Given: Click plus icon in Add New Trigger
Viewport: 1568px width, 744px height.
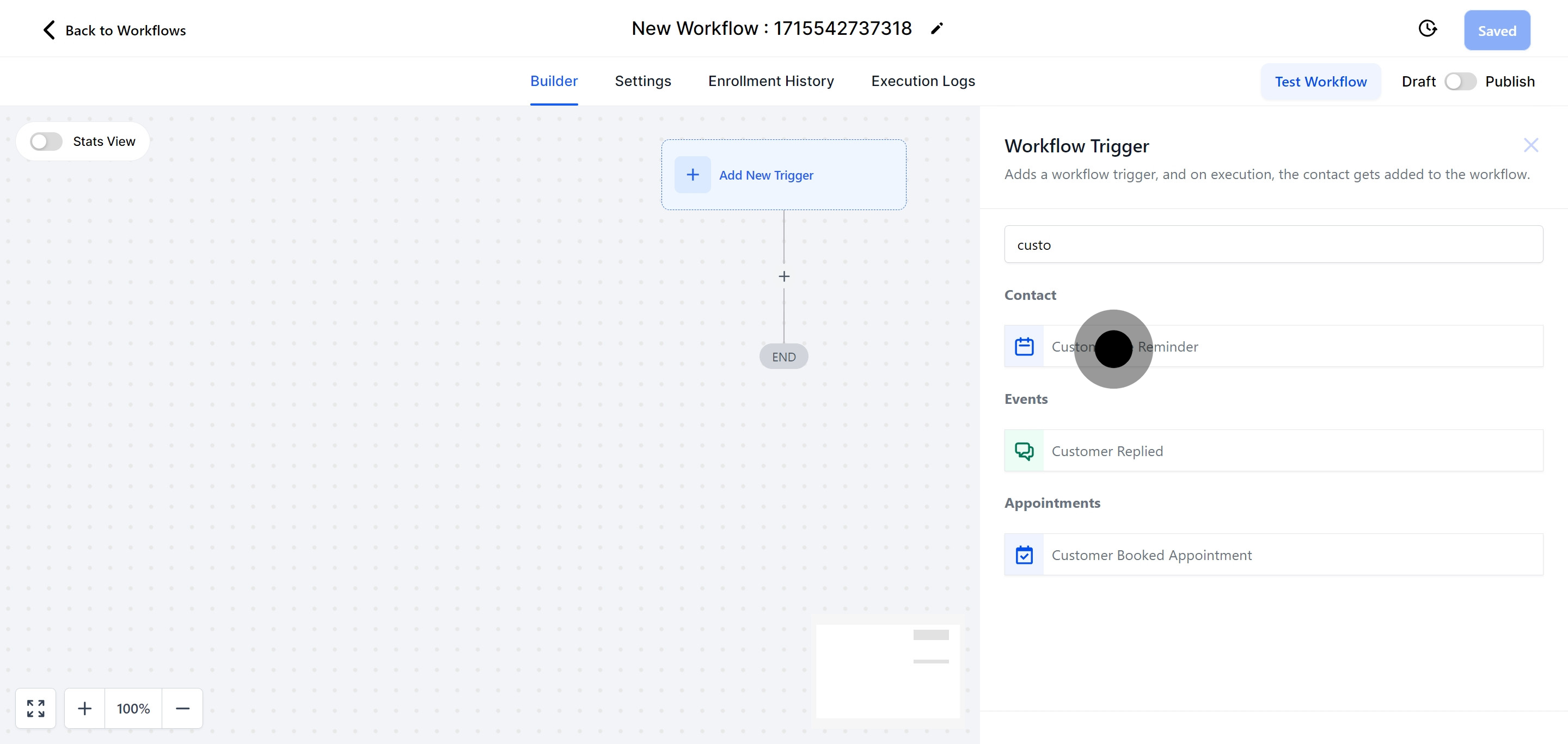Looking at the screenshot, I should click(692, 175).
